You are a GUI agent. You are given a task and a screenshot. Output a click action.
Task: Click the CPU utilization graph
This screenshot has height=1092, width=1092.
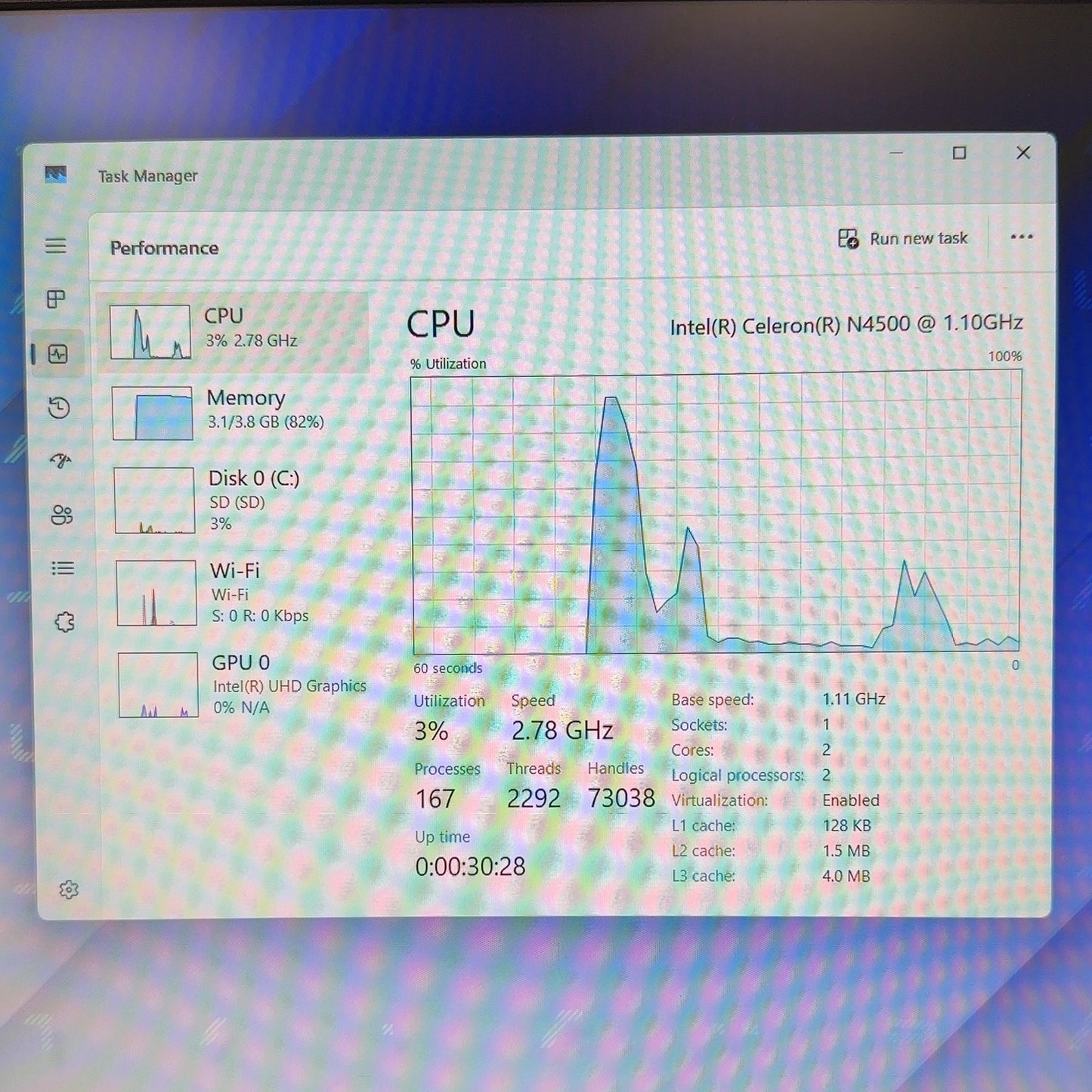pos(716,512)
